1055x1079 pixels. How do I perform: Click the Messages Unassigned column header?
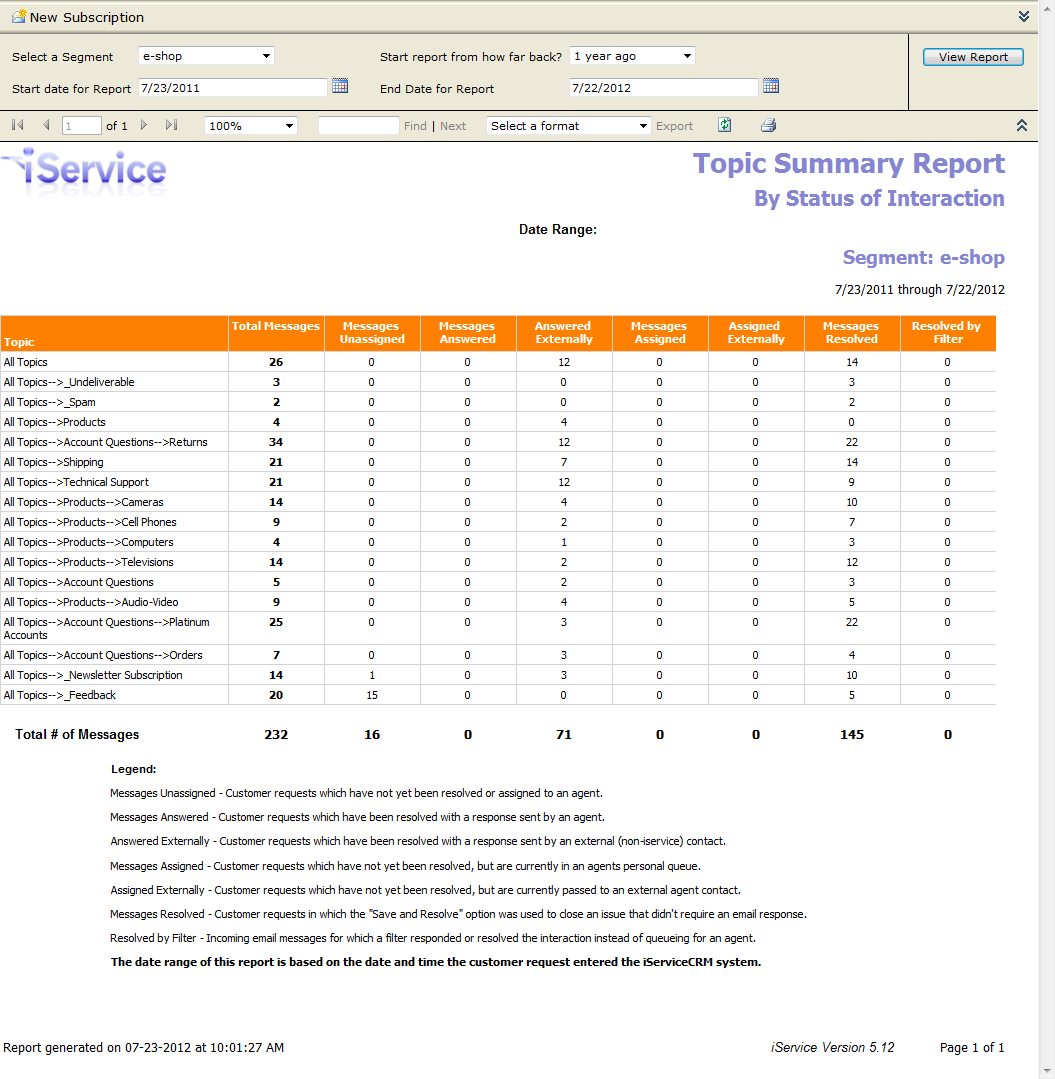coord(372,334)
